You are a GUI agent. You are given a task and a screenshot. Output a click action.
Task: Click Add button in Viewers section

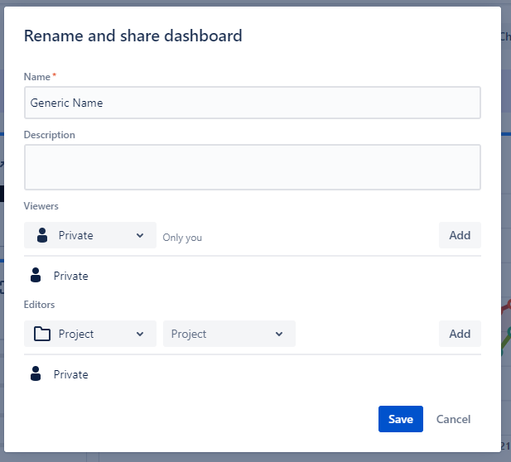coord(460,235)
